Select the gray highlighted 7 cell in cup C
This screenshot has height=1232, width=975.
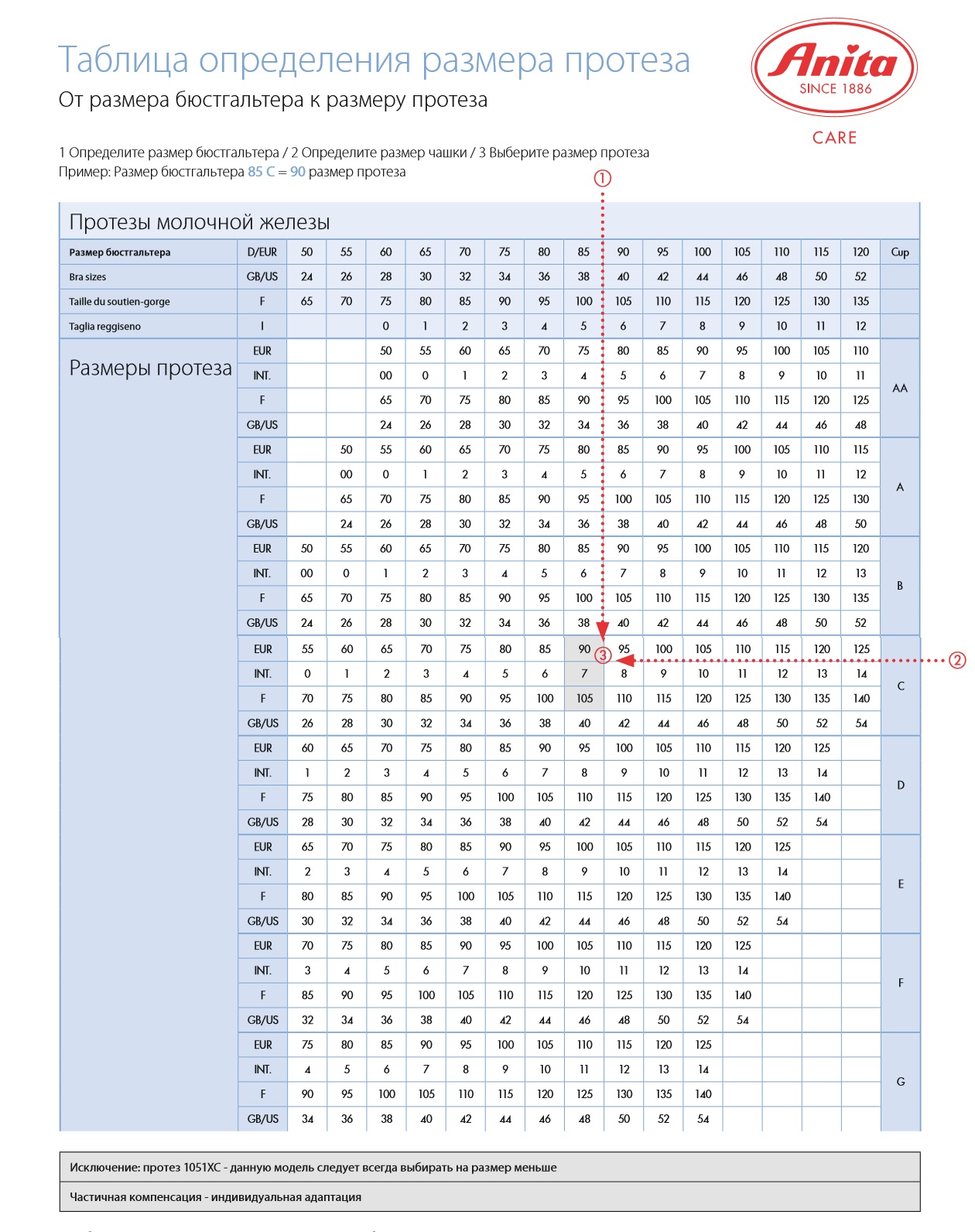pos(584,673)
